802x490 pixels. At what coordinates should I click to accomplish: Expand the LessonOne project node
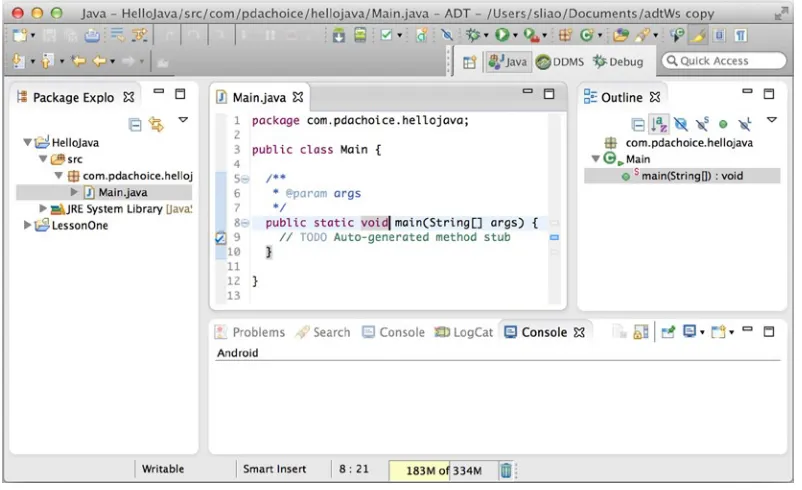[x=27, y=225]
